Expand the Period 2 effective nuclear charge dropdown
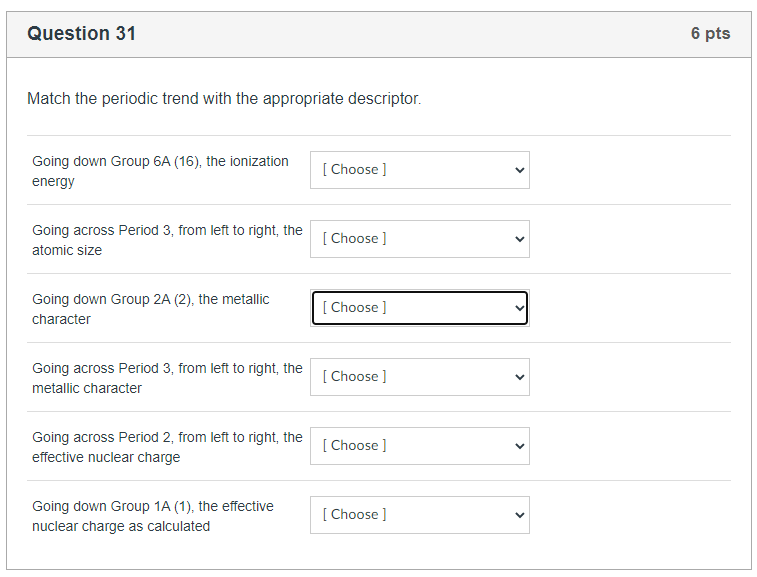 (419, 446)
